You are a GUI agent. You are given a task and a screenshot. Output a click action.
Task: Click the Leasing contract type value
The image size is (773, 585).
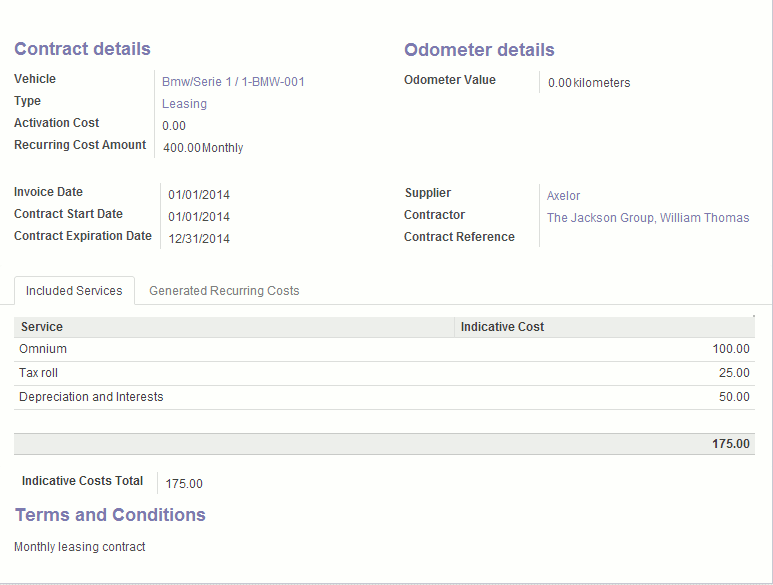coord(184,104)
